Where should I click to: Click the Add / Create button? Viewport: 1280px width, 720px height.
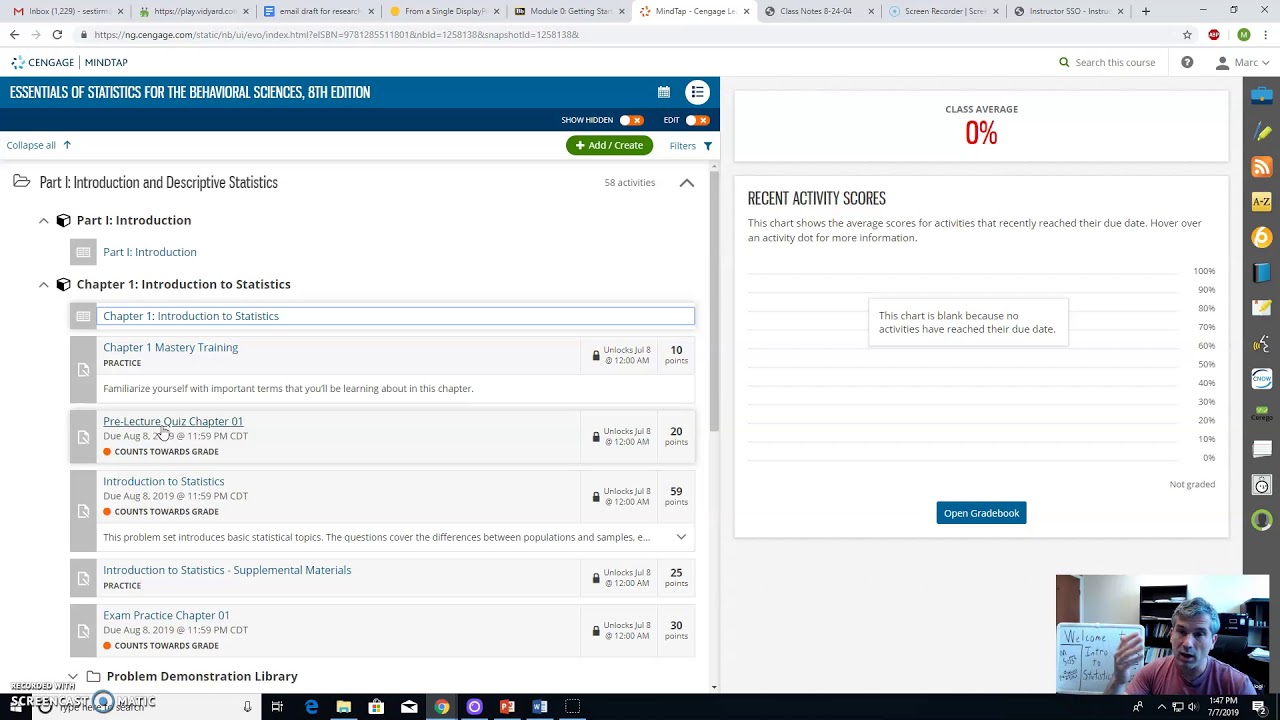pyautogui.click(x=609, y=145)
